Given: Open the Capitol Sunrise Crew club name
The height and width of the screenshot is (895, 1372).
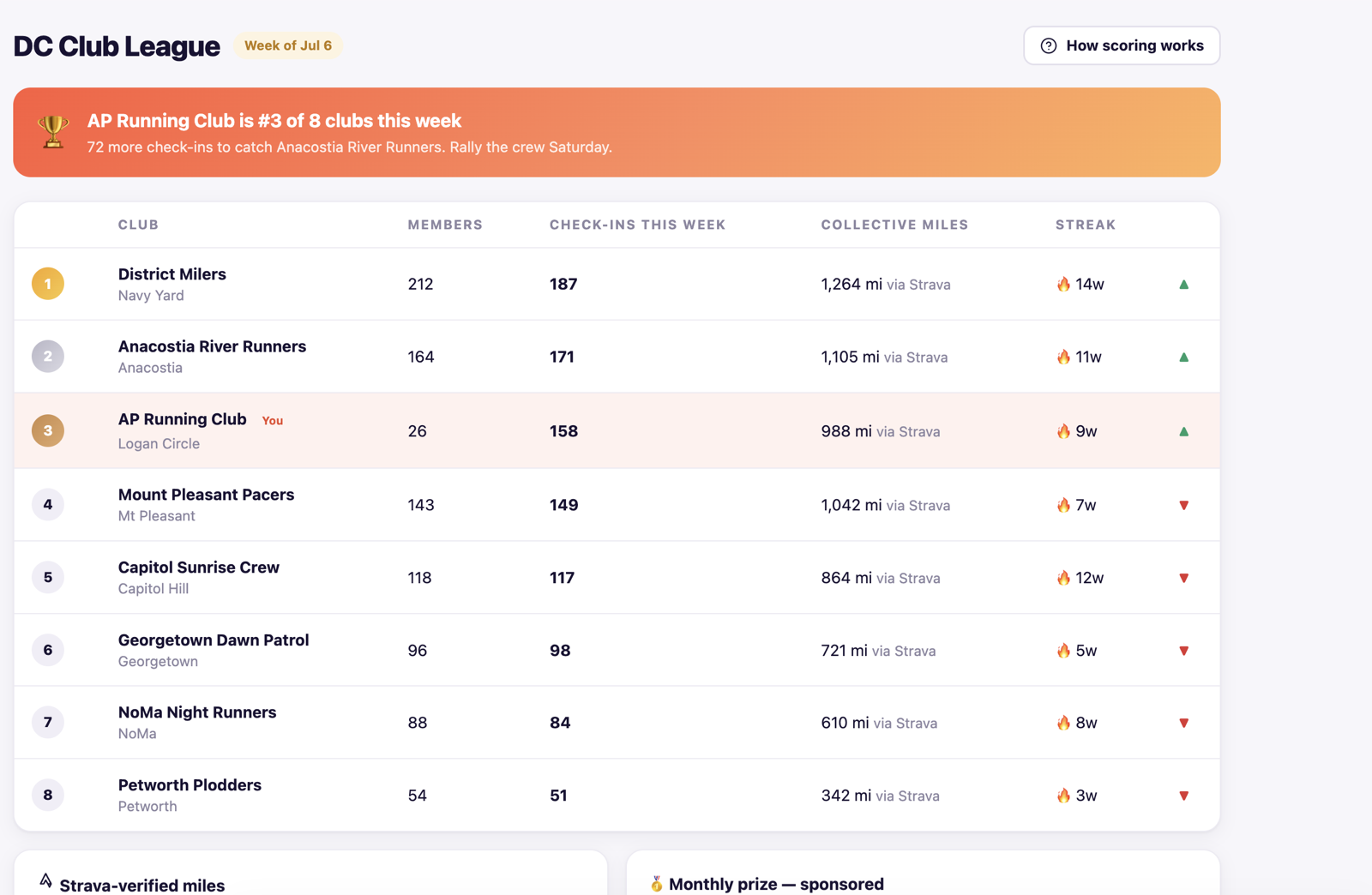Looking at the screenshot, I should pyautogui.click(x=199, y=568).
